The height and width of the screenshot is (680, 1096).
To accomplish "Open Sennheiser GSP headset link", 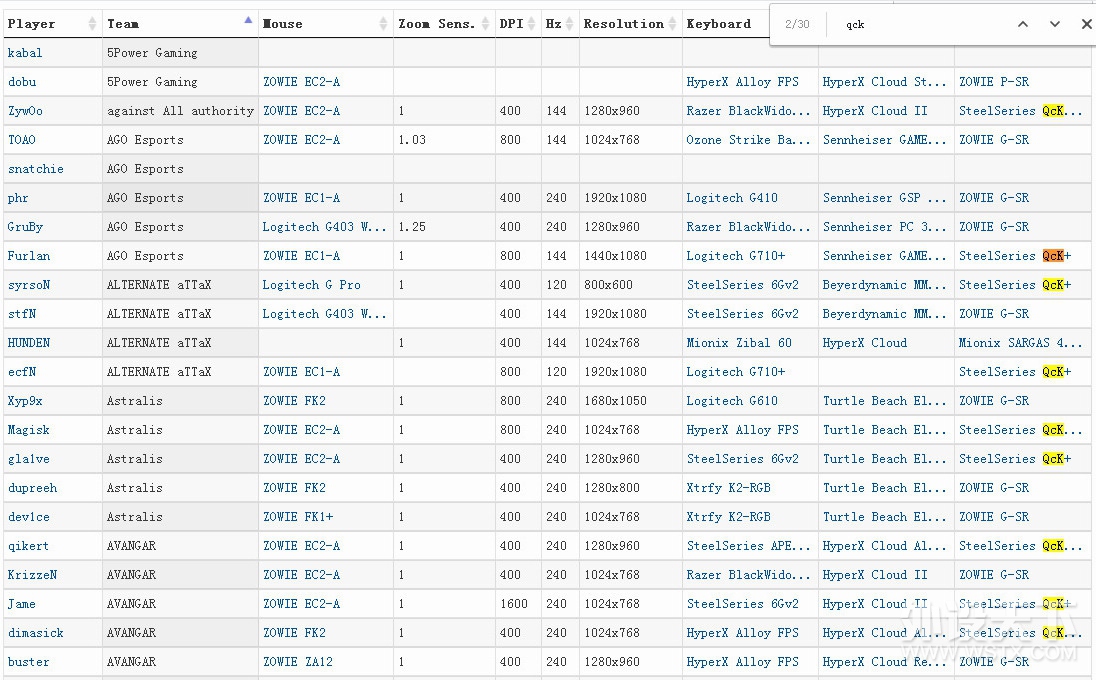I will 884,198.
